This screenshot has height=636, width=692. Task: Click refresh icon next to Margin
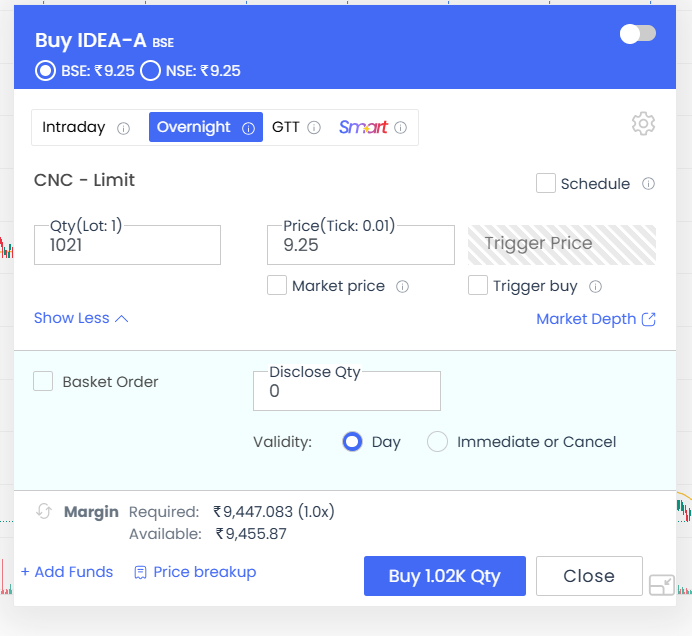pyautogui.click(x=44, y=512)
